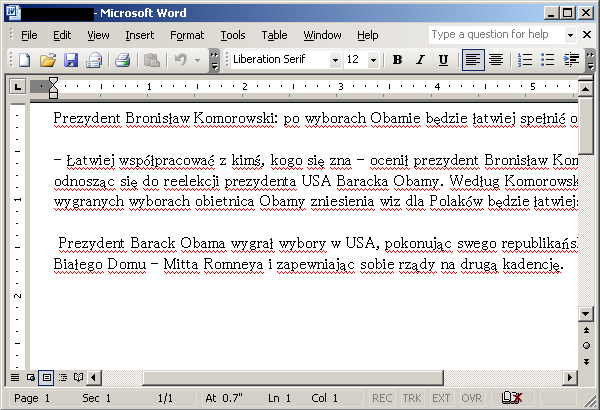Toggle Italic formatting

420,60
